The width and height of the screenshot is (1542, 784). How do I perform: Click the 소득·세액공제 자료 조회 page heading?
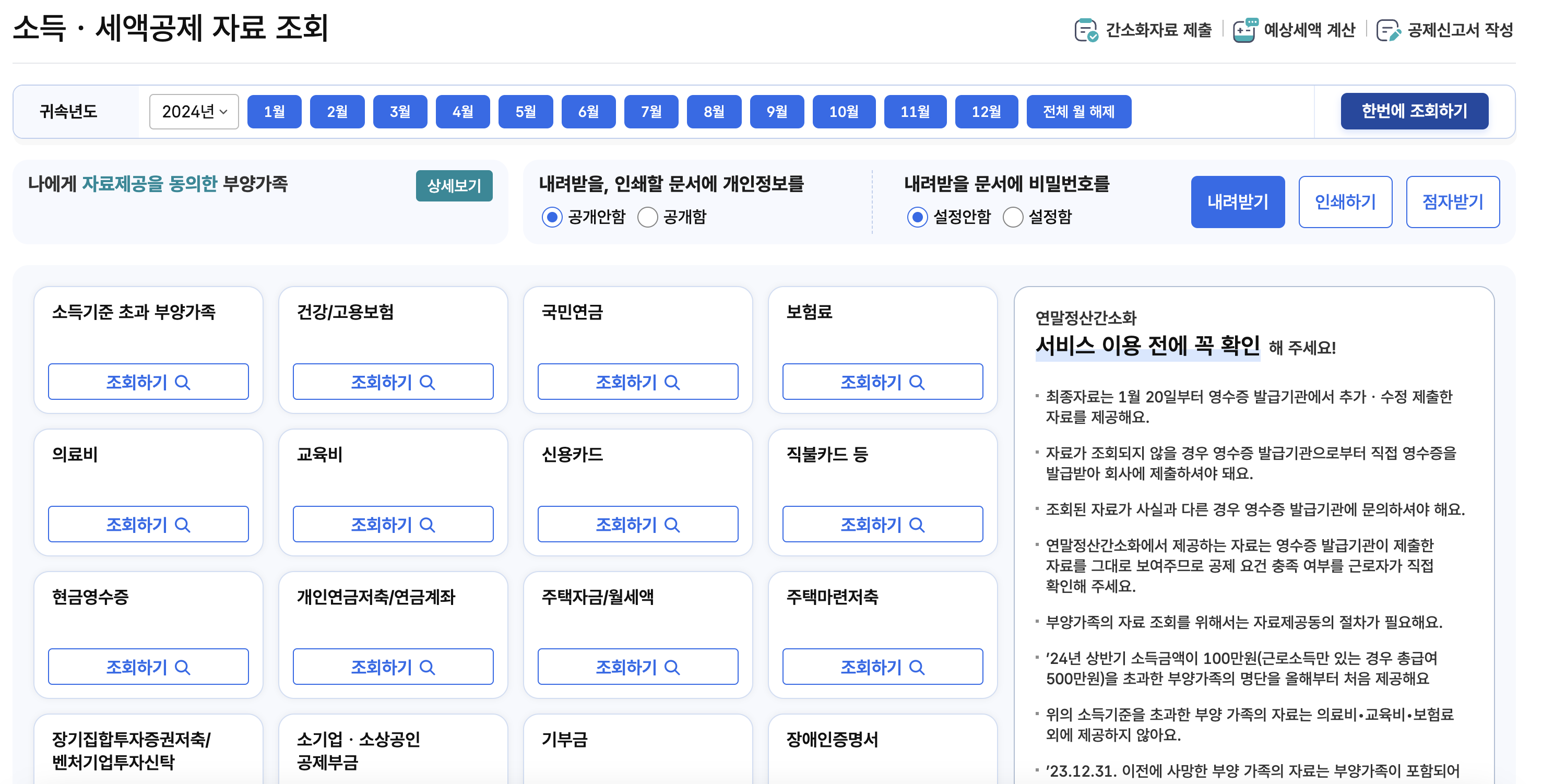pos(171,28)
